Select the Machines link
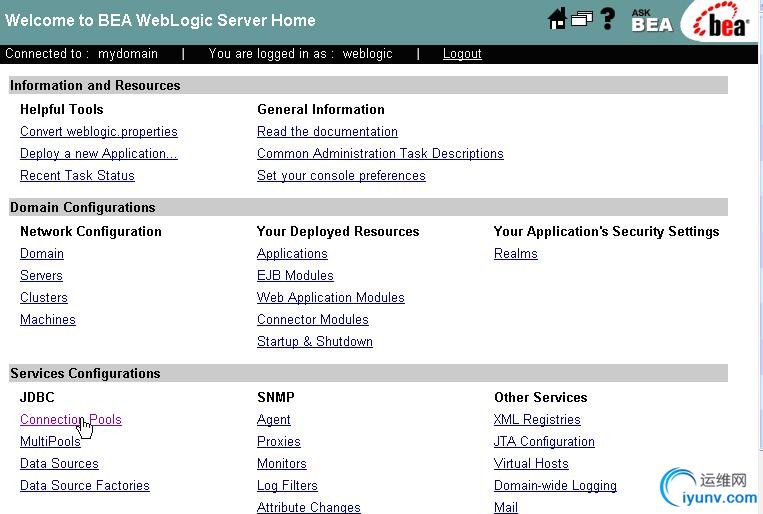 (x=48, y=319)
